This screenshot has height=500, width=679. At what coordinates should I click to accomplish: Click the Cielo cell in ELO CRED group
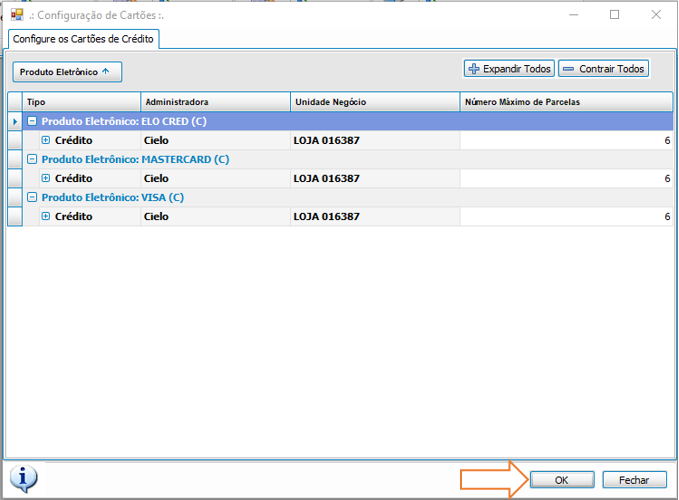pyautogui.click(x=215, y=140)
